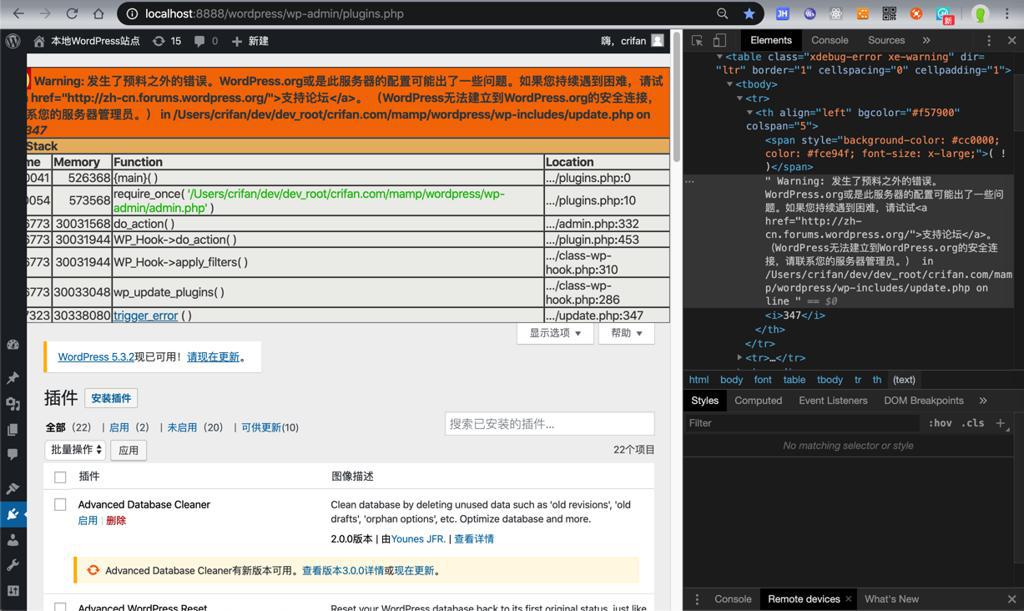Click 删除 under Advanced Database Cleaner

(x=116, y=520)
